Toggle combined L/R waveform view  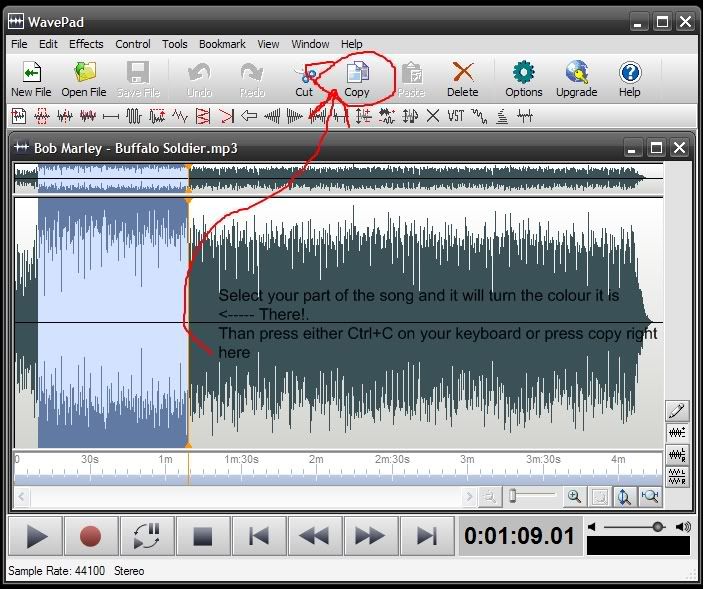[x=677, y=454]
